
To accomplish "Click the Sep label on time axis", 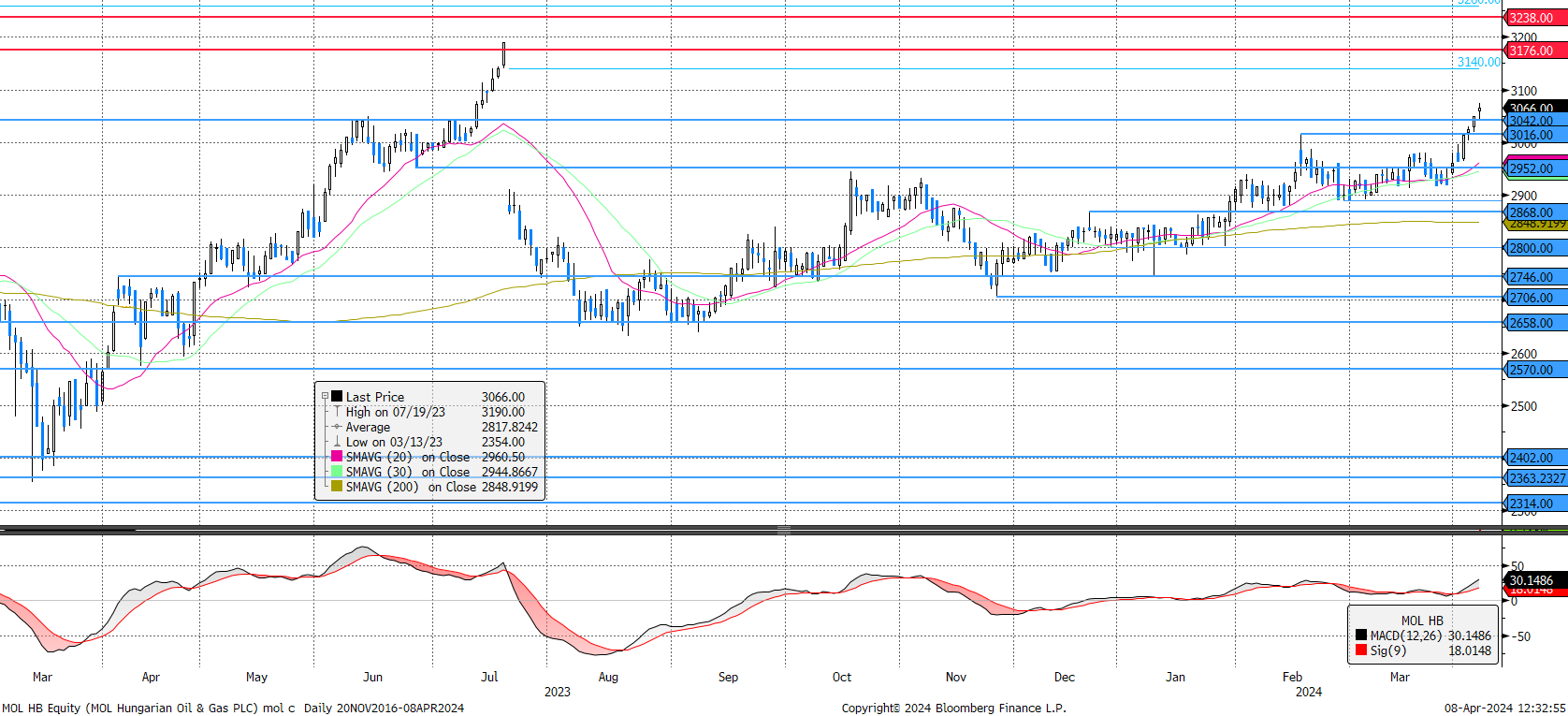I will (x=728, y=677).
